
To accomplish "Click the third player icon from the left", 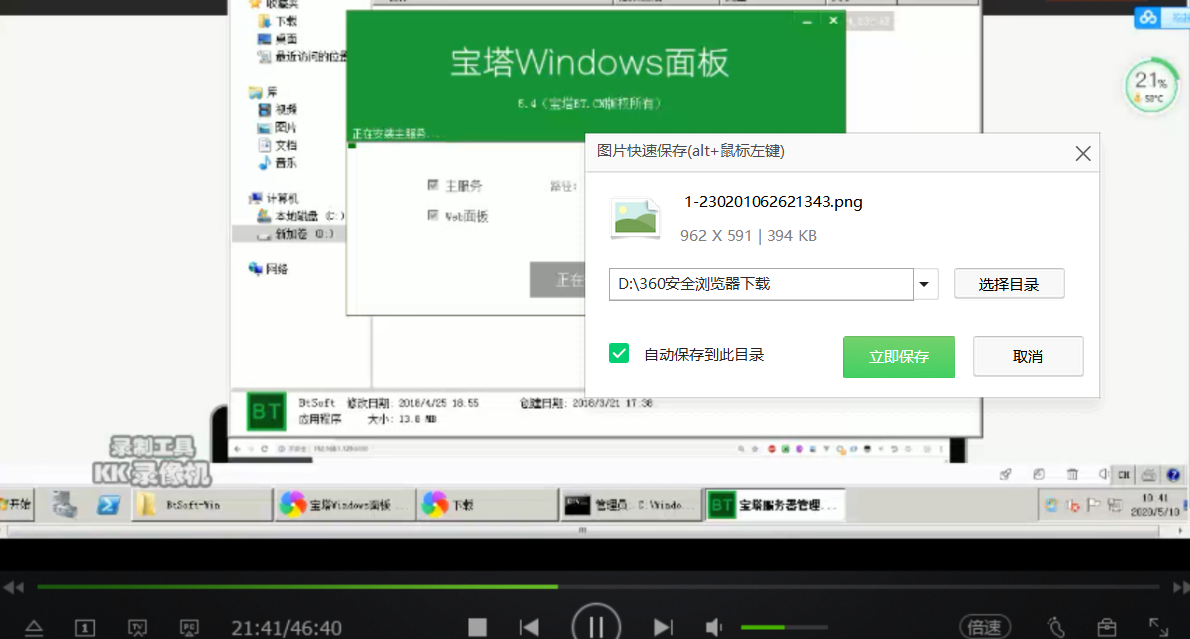I will (137, 628).
